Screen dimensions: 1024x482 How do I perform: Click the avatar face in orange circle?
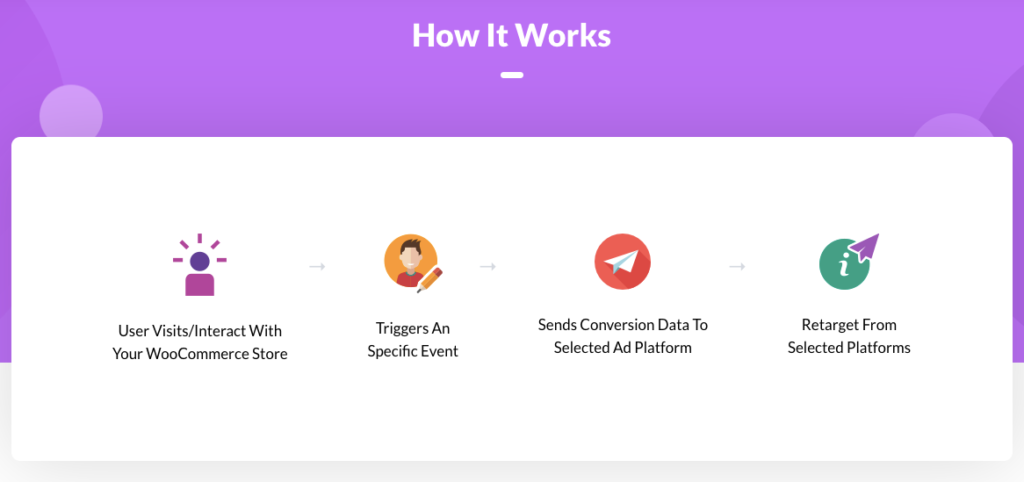click(x=408, y=259)
